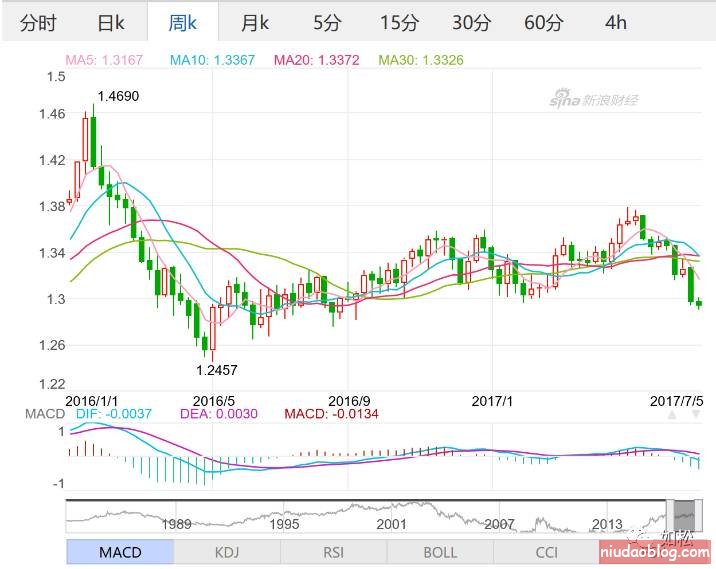Show the CCI indicator

tap(547, 552)
